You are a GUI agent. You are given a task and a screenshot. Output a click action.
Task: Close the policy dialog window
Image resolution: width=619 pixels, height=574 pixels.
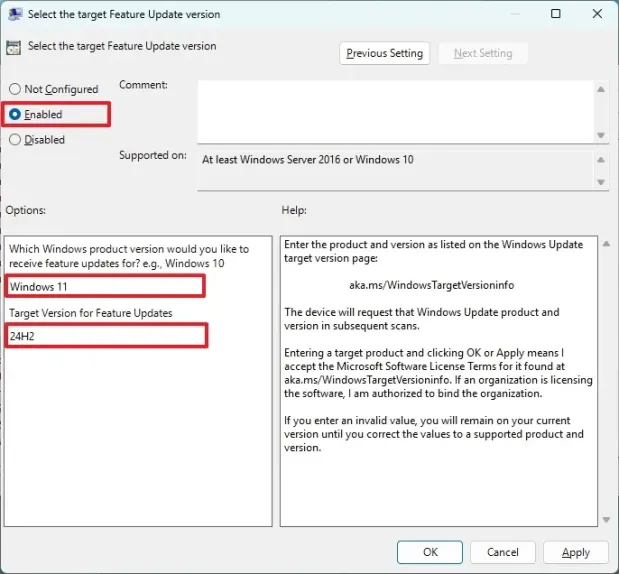tap(597, 14)
